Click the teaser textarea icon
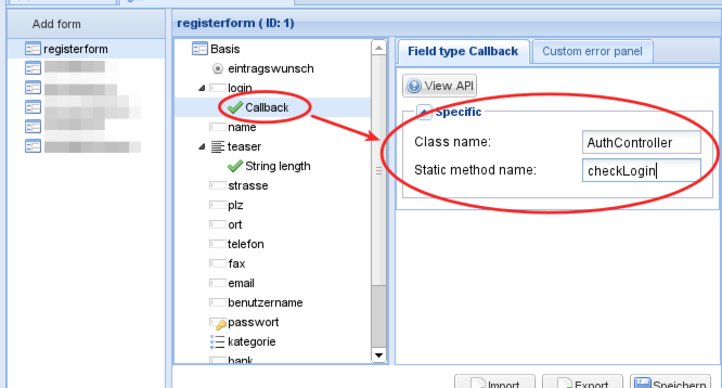Image resolution: width=722 pixels, height=388 pixels. 217,147
